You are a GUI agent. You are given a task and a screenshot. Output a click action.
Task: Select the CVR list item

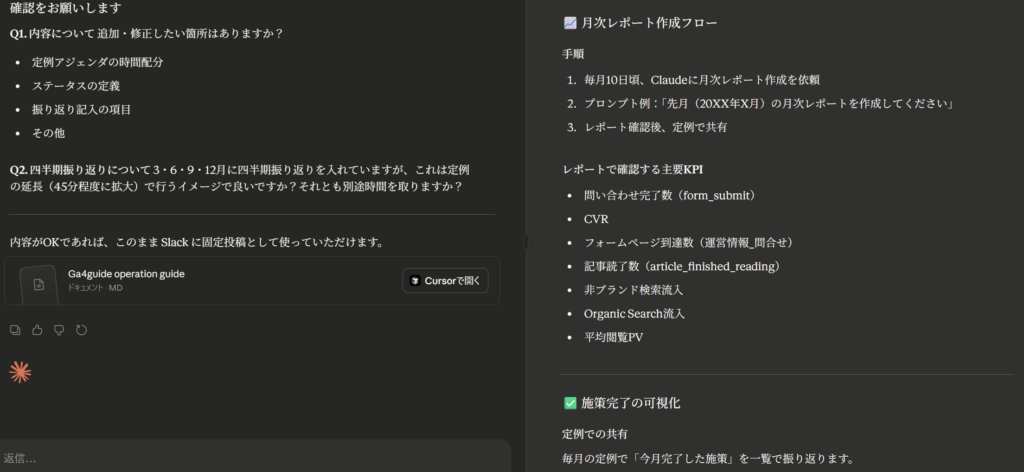click(x=596, y=218)
